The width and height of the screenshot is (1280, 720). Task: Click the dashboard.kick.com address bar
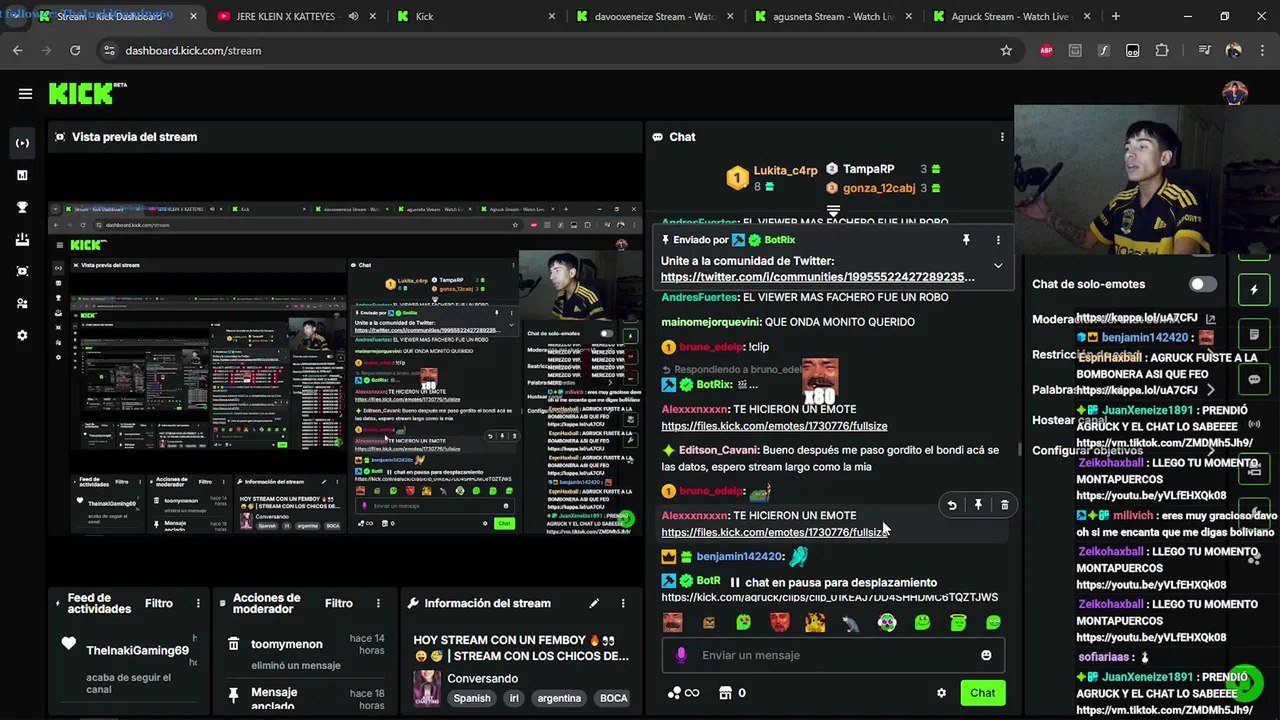pos(560,50)
